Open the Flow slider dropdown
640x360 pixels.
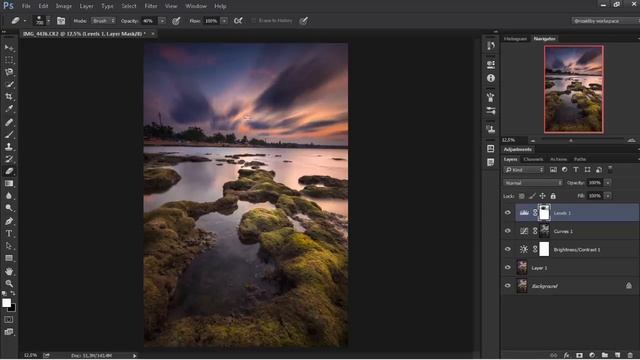(x=224, y=21)
